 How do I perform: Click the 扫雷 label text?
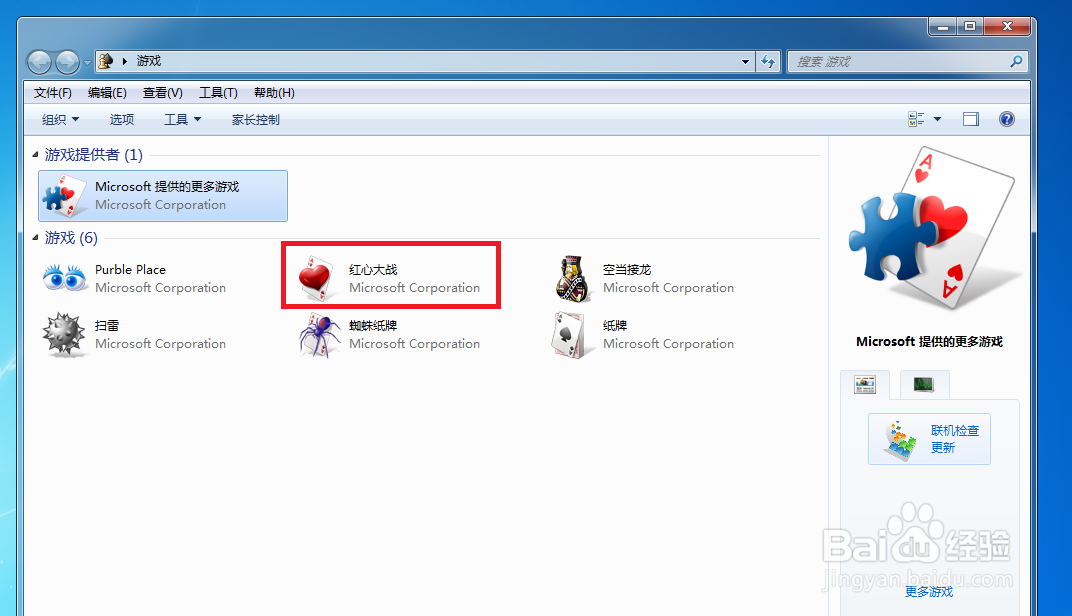click(107, 326)
